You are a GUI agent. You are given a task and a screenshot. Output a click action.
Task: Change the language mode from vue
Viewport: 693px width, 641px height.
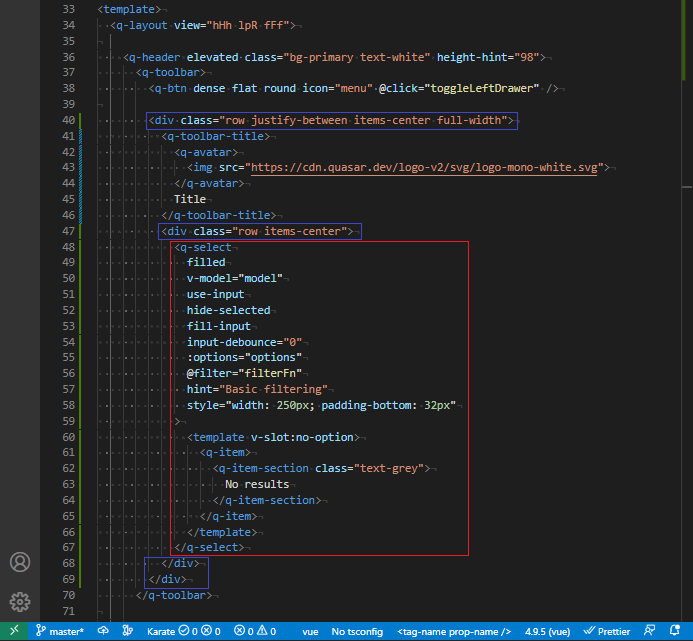(x=310, y=632)
